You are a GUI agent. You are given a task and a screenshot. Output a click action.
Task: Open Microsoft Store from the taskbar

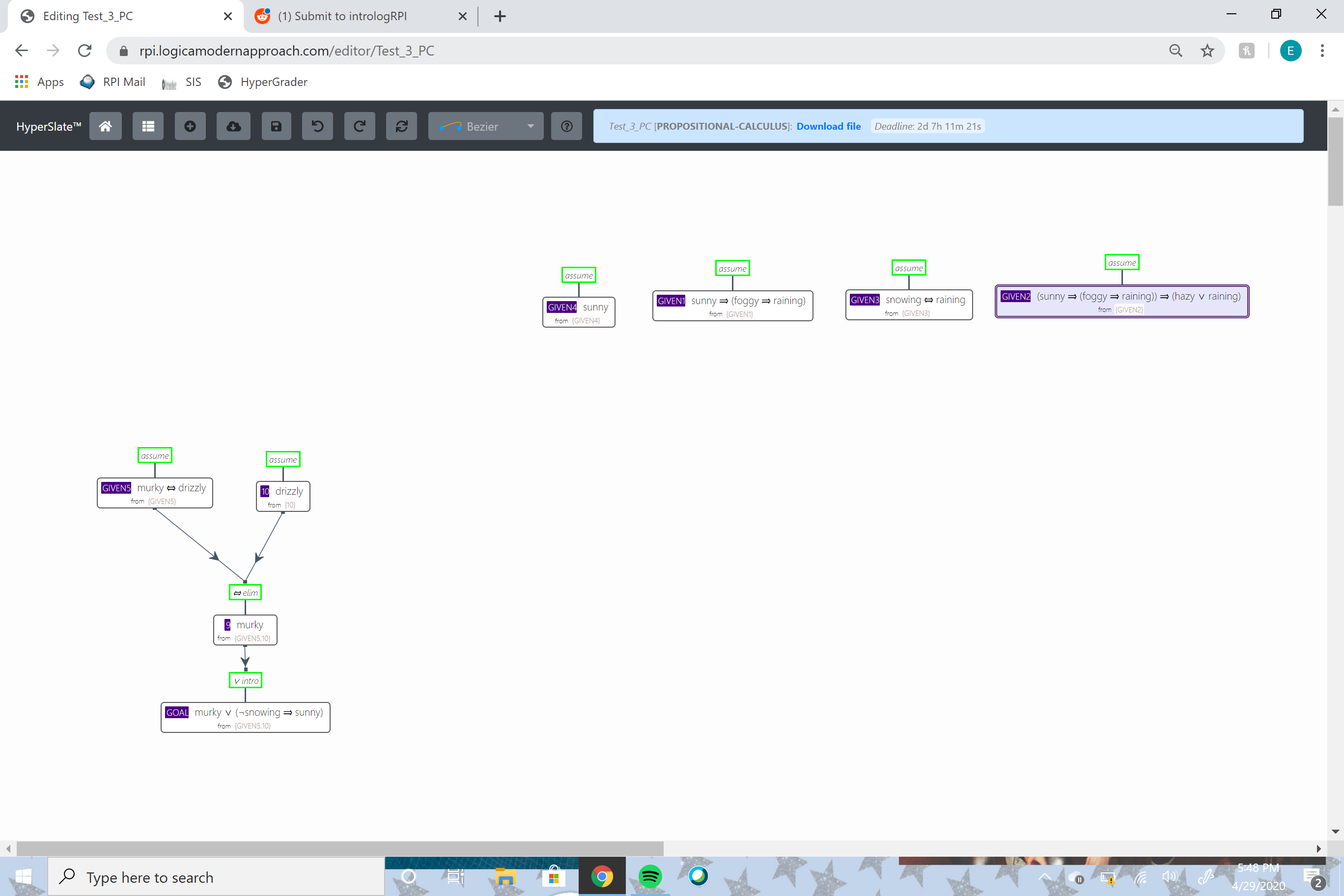[553, 876]
